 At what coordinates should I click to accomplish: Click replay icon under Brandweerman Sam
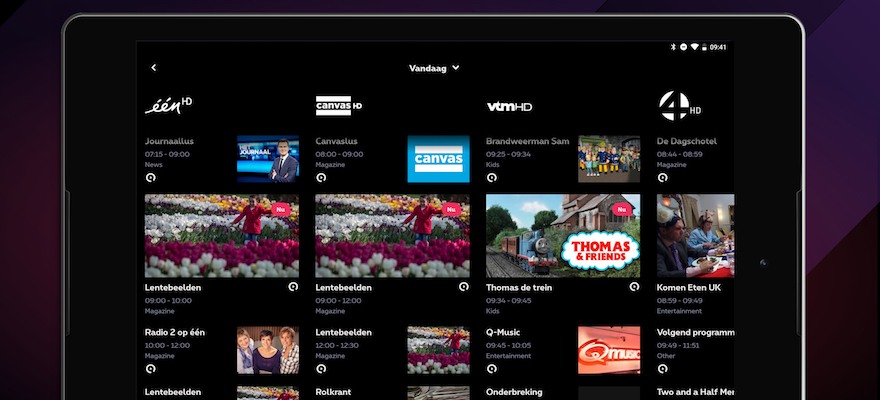[x=492, y=177]
